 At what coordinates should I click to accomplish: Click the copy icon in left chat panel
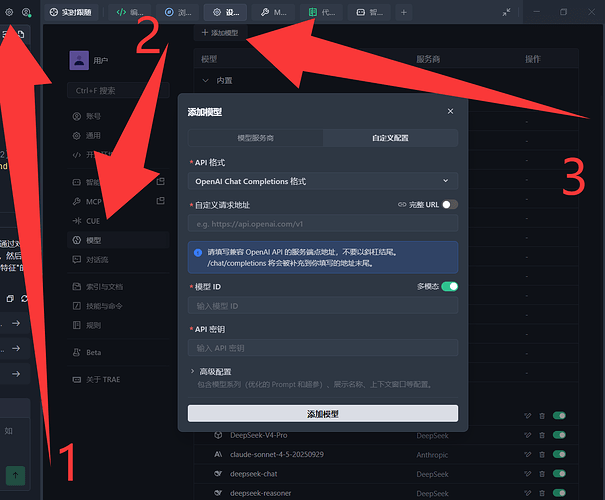10,299
